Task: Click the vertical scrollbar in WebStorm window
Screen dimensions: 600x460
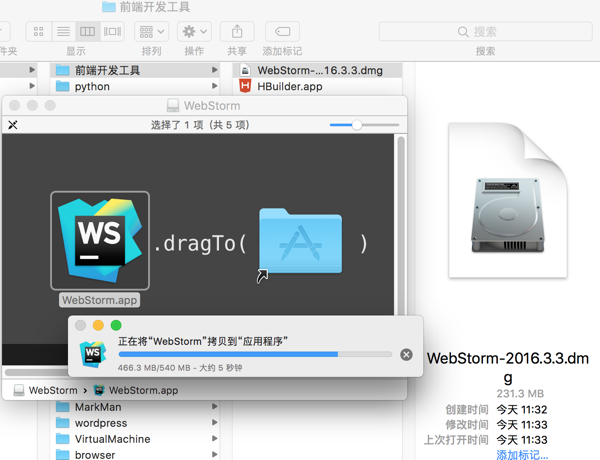Action: tap(401, 224)
